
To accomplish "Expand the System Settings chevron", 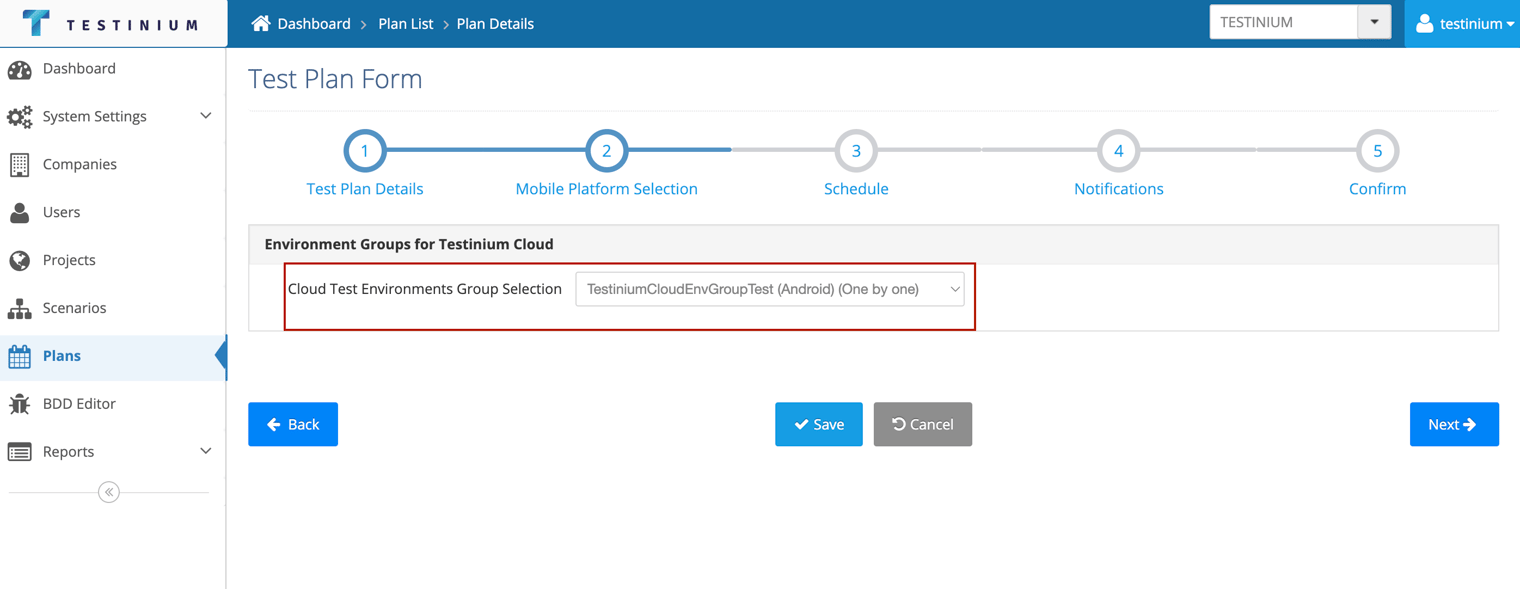I will (205, 116).
